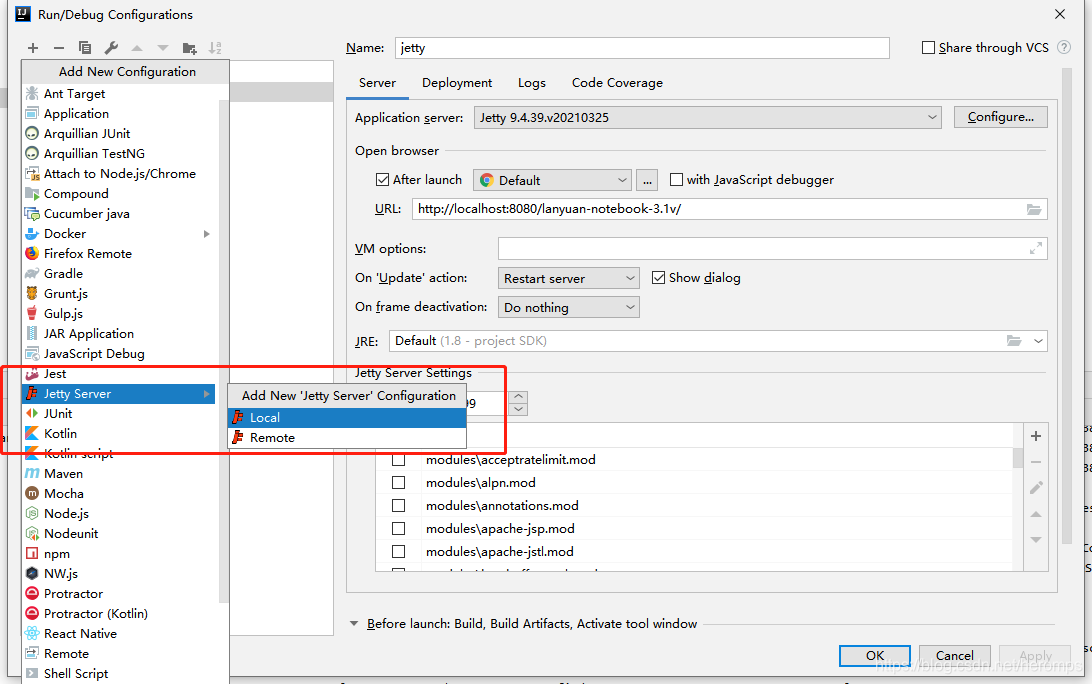Image resolution: width=1092 pixels, height=684 pixels.
Task: Select React Native atom icon entry
Action: tap(32, 634)
